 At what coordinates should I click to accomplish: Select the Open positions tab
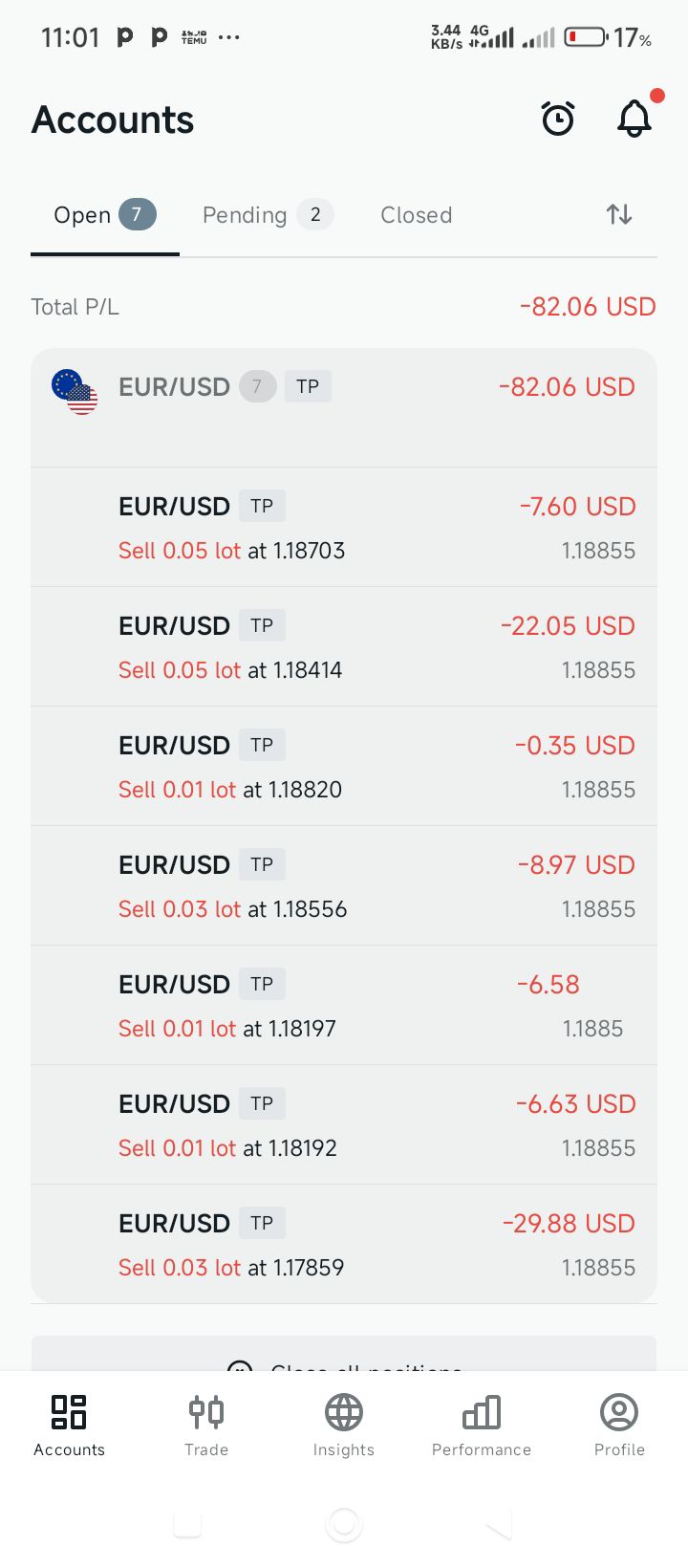104,215
